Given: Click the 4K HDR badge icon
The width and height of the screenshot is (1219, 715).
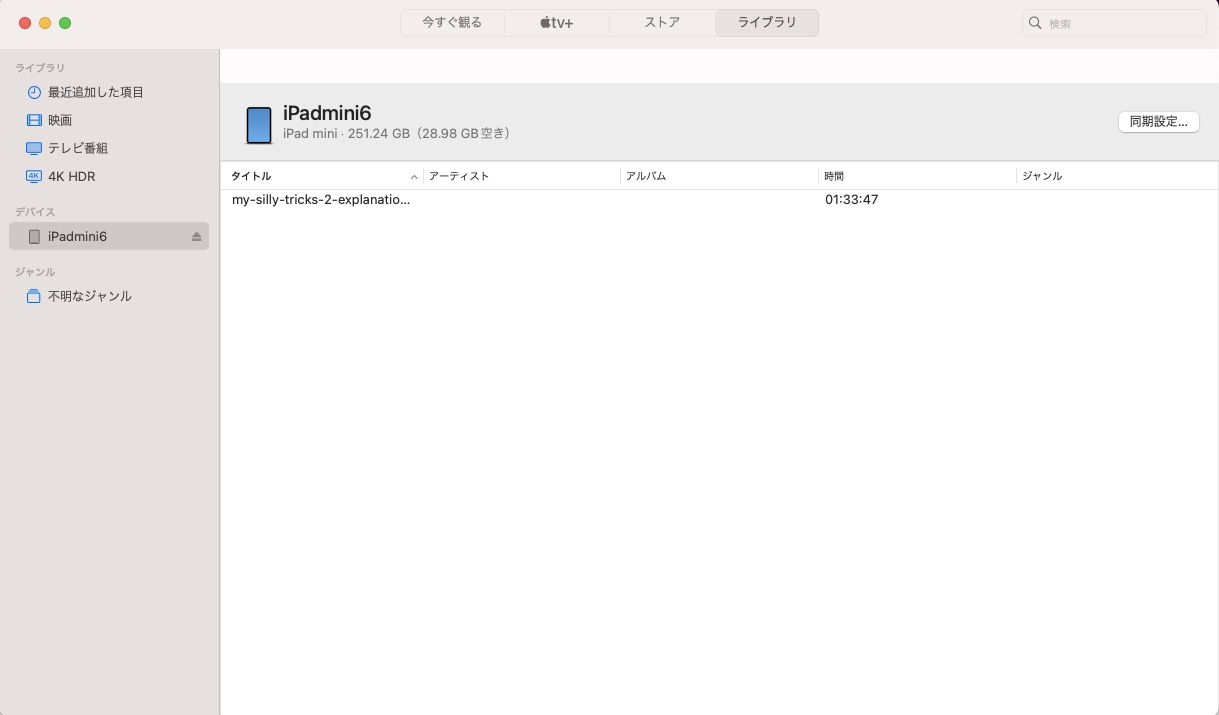Looking at the screenshot, I should (34, 176).
